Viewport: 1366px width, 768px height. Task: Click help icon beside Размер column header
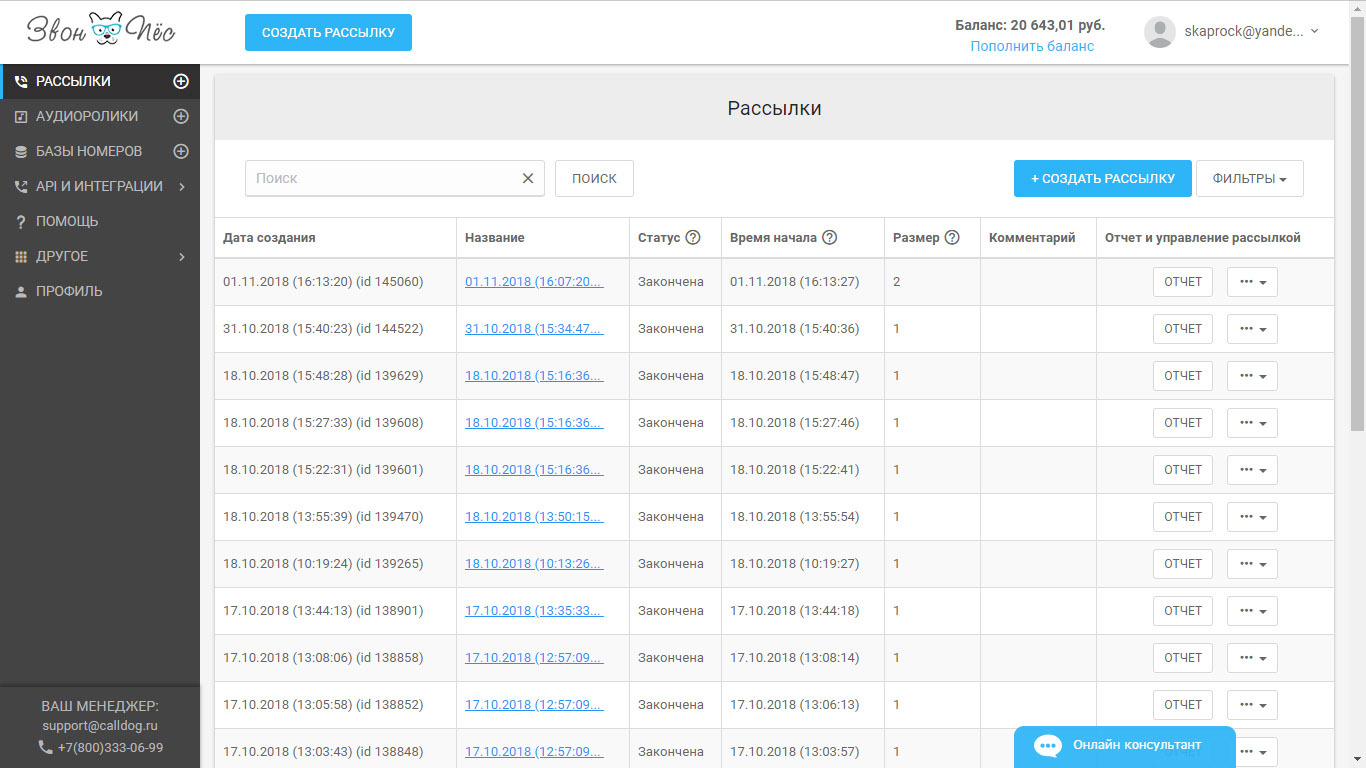click(952, 238)
